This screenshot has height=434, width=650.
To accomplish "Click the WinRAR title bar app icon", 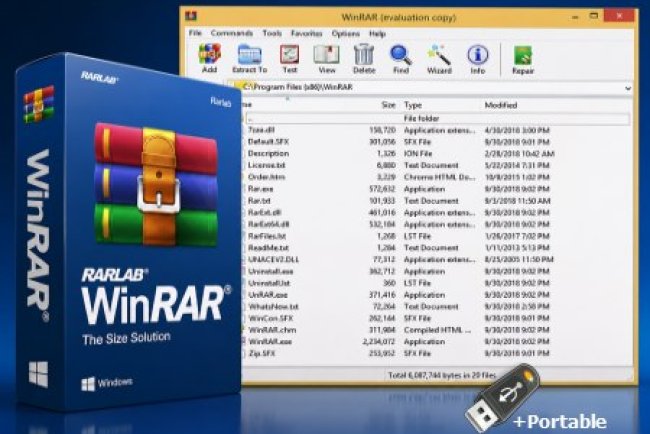I will [191, 16].
